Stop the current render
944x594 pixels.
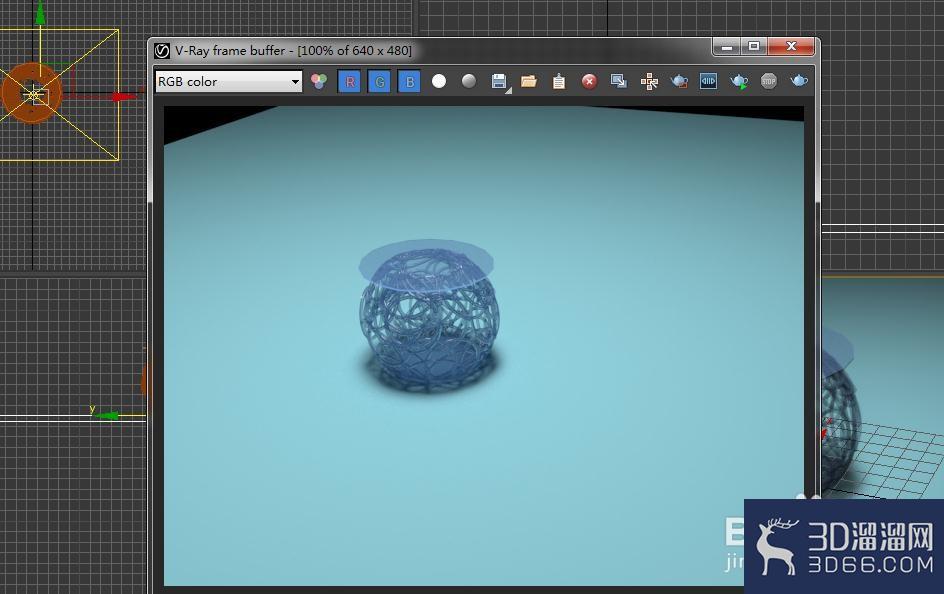pyautogui.click(x=768, y=81)
